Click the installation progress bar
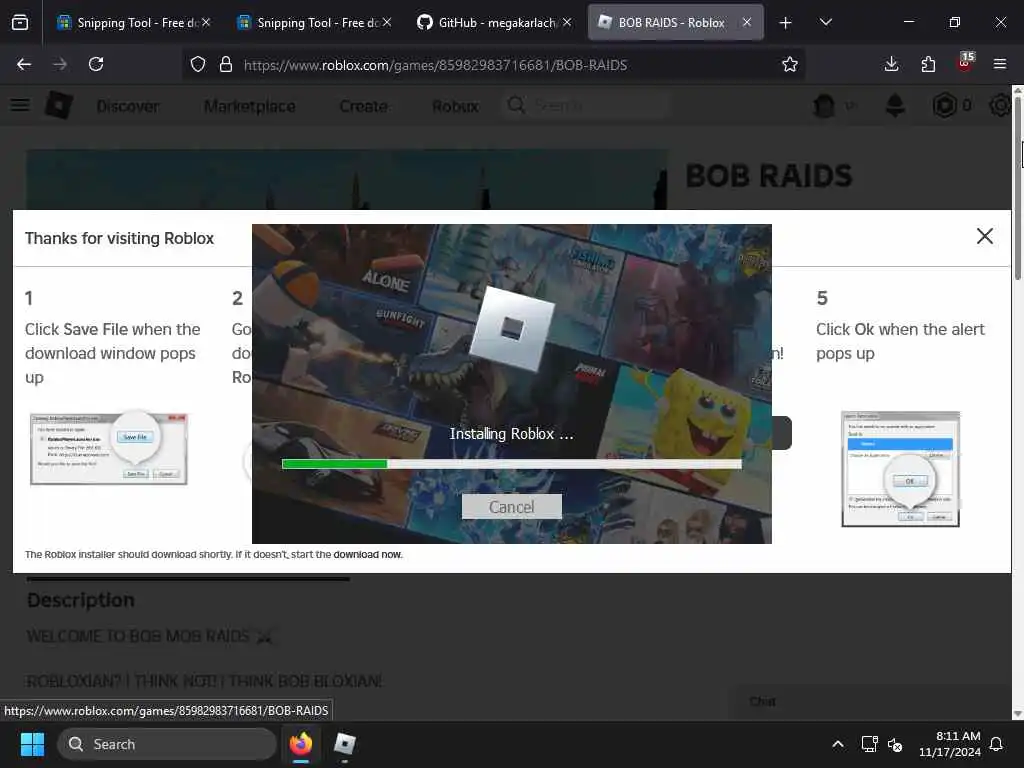 point(511,464)
